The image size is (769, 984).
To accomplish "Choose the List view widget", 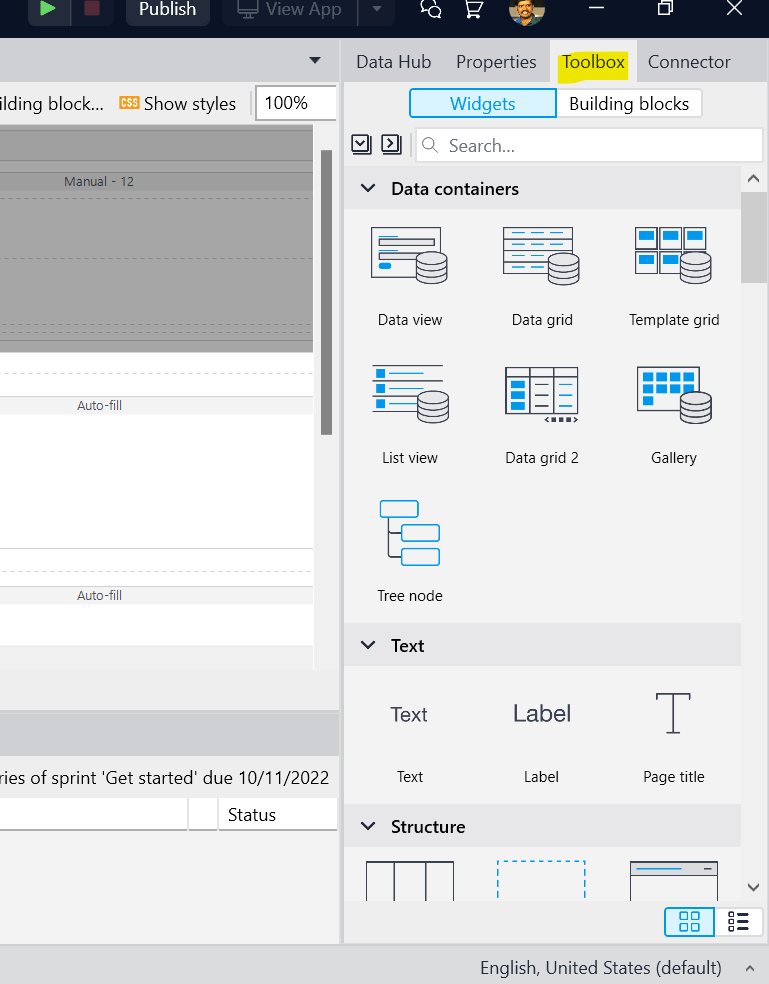I will tap(409, 394).
